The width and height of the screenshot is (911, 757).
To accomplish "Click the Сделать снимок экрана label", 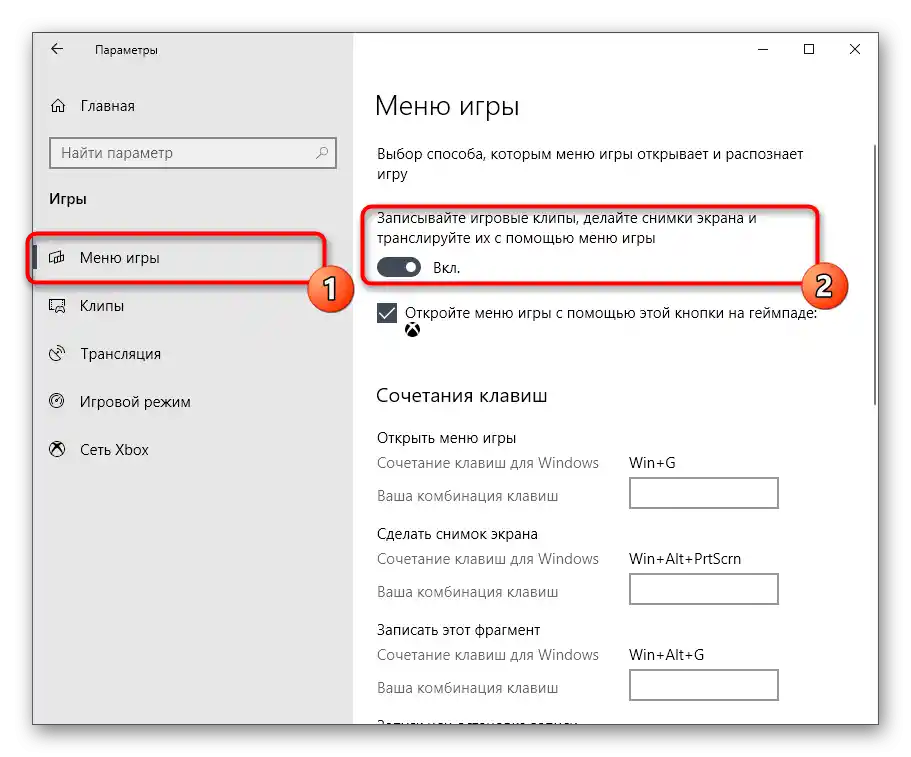I will point(457,534).
